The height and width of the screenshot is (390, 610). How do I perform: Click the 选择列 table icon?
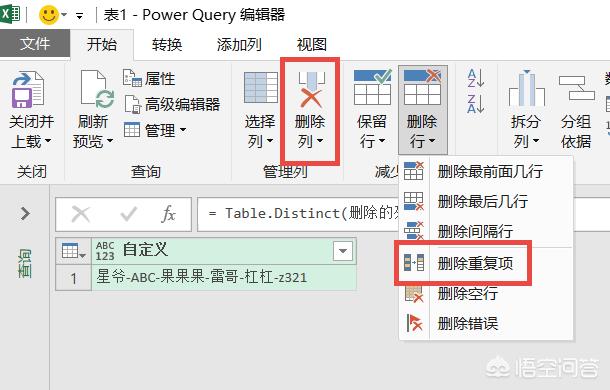pyautogui.click(x=260, y=88)
